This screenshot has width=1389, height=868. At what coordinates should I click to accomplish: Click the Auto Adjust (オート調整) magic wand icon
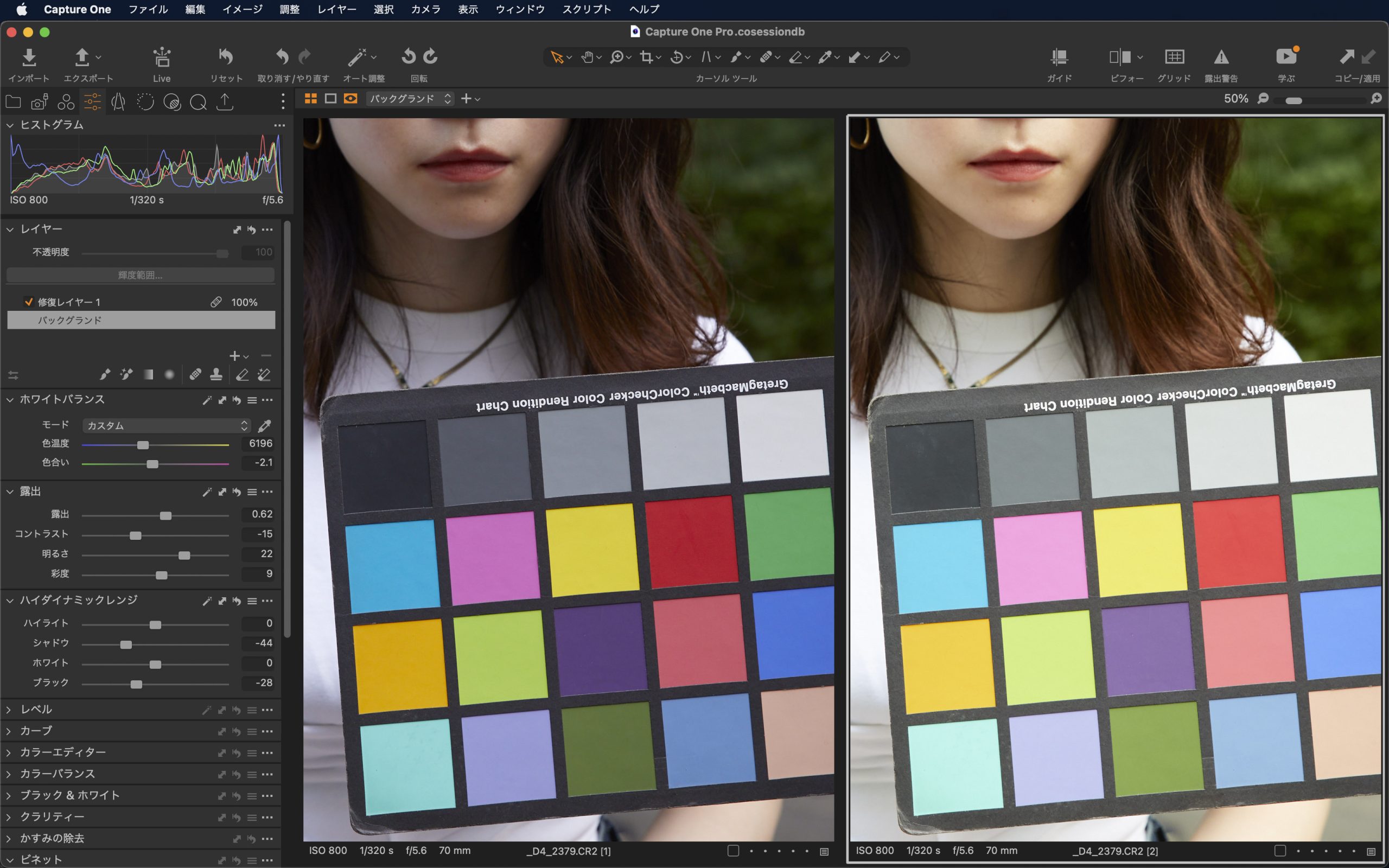point(357,58)
